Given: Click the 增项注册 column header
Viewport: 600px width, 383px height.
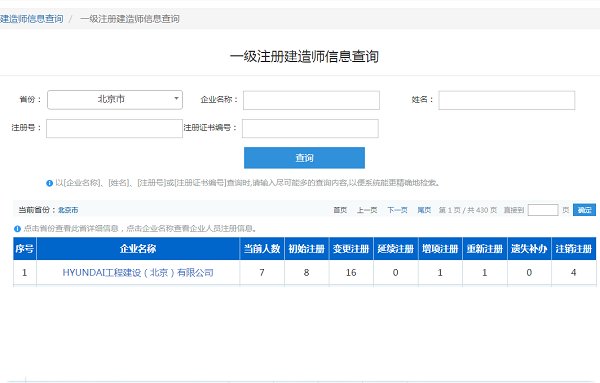Looking at the screenshot, I should click(x=440, y=249).
